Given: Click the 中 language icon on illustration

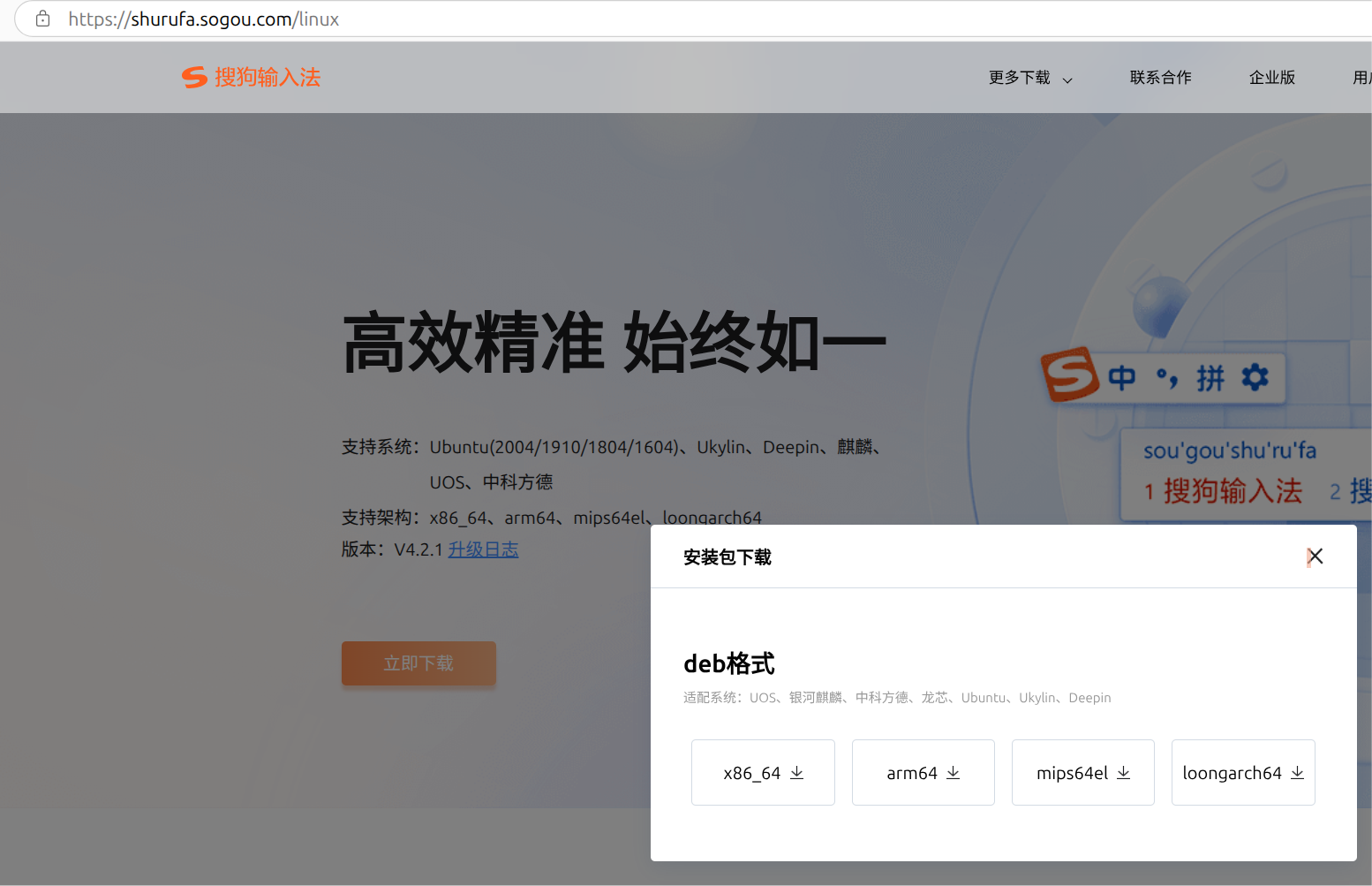Looking at the screenshot, I should (x=1122, y=378).
